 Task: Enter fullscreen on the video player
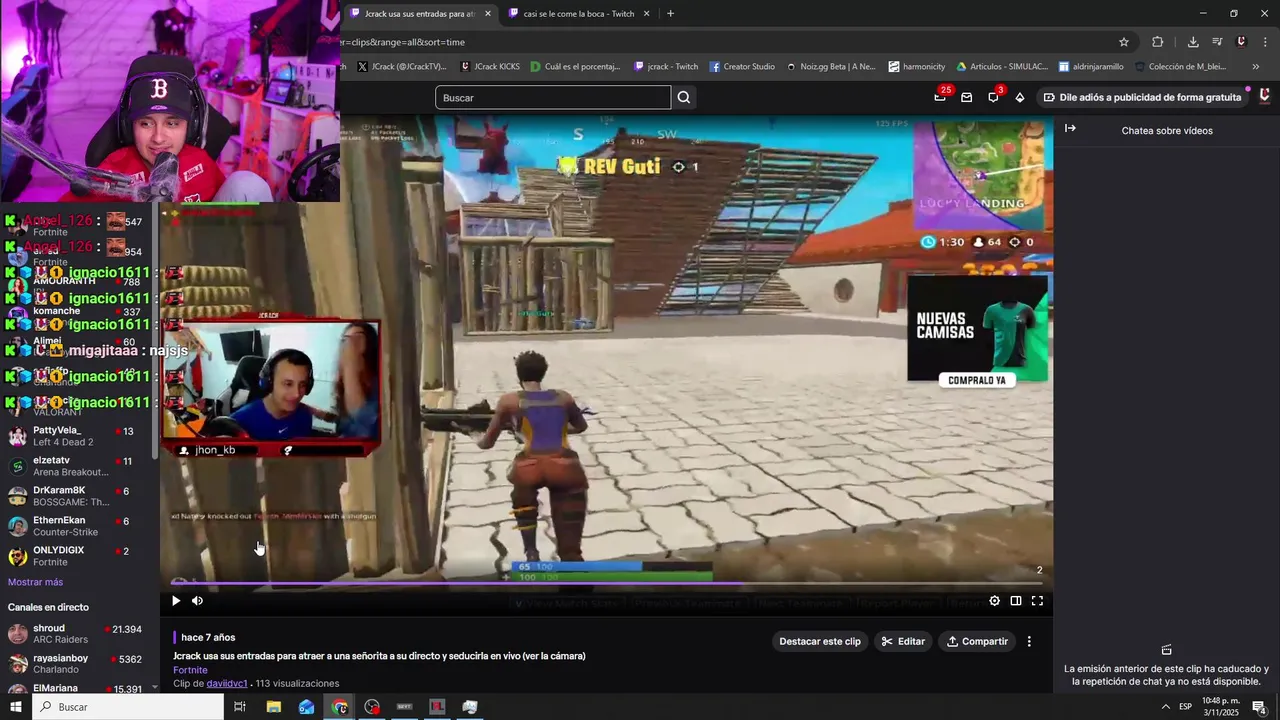tap(1037, 601)
